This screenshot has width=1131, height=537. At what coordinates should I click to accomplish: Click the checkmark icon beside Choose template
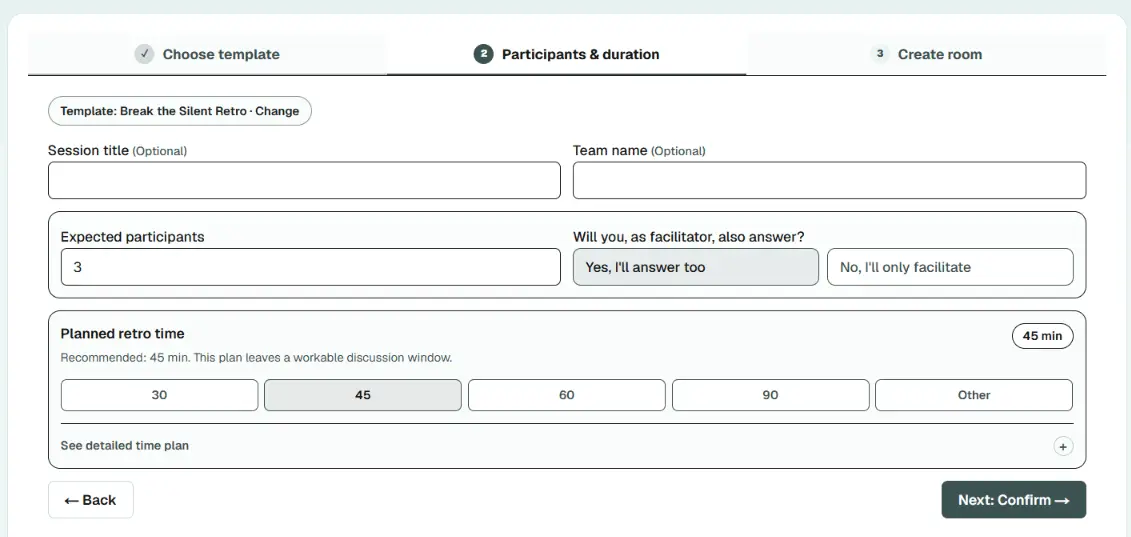click(x=144, y=54)
